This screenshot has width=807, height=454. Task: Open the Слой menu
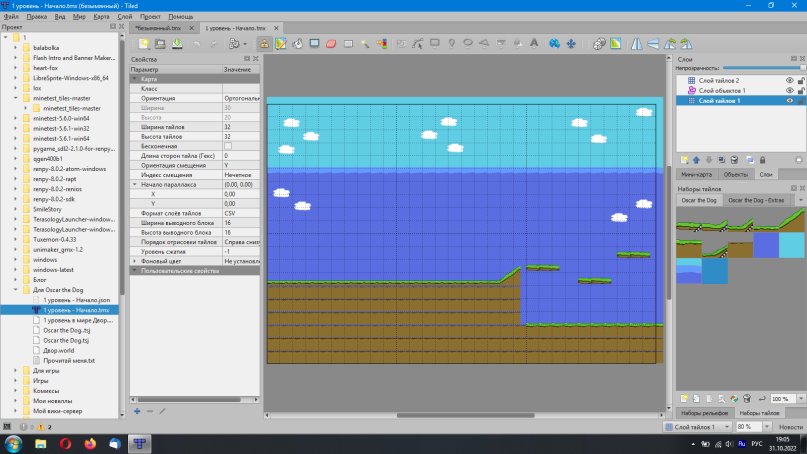tap(125, 16)
